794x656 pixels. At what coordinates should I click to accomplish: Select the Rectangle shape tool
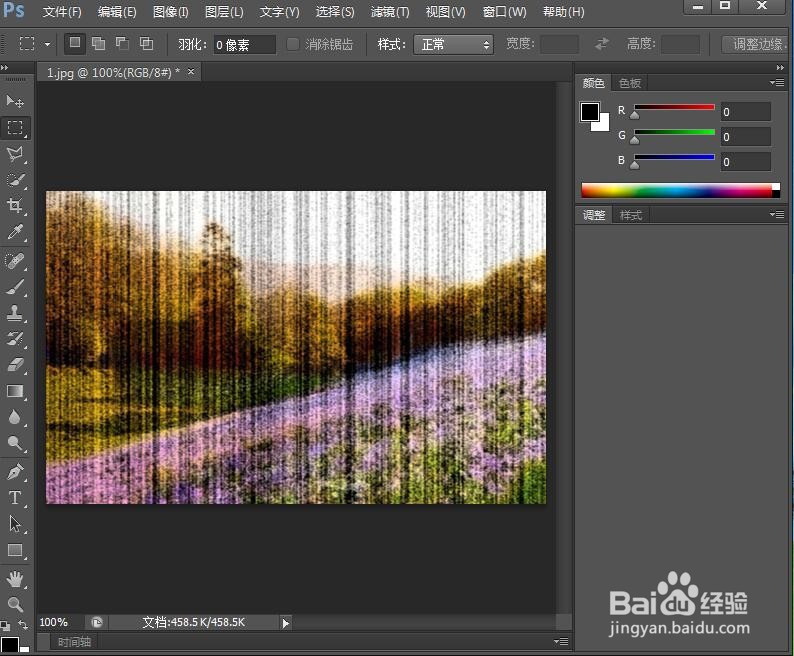pos(15,550)
